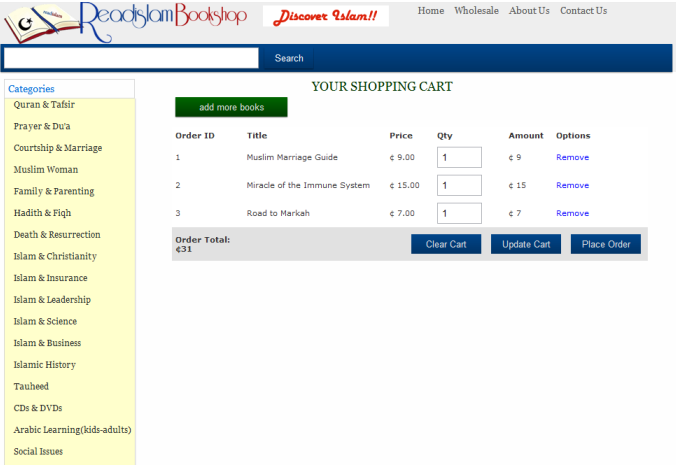Remove Road to Markah from cart
This screenshot has height=467, width=676.
pyautogui.click(x=572, y=213)
